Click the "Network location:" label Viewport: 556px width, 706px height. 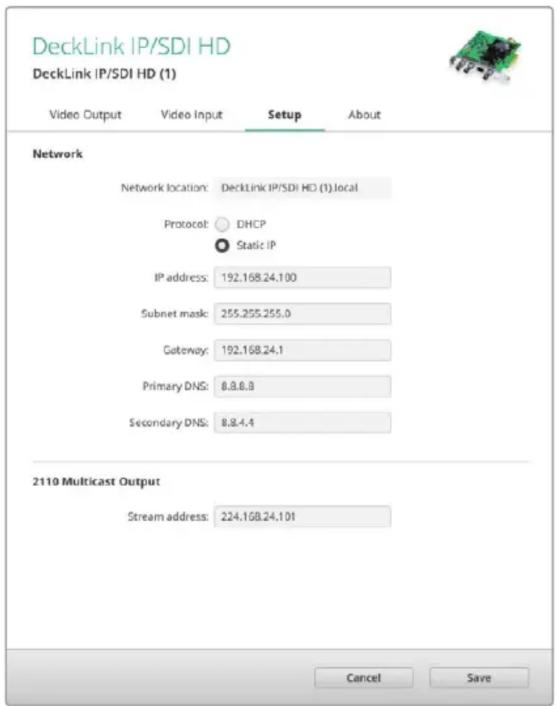point(164,188)
